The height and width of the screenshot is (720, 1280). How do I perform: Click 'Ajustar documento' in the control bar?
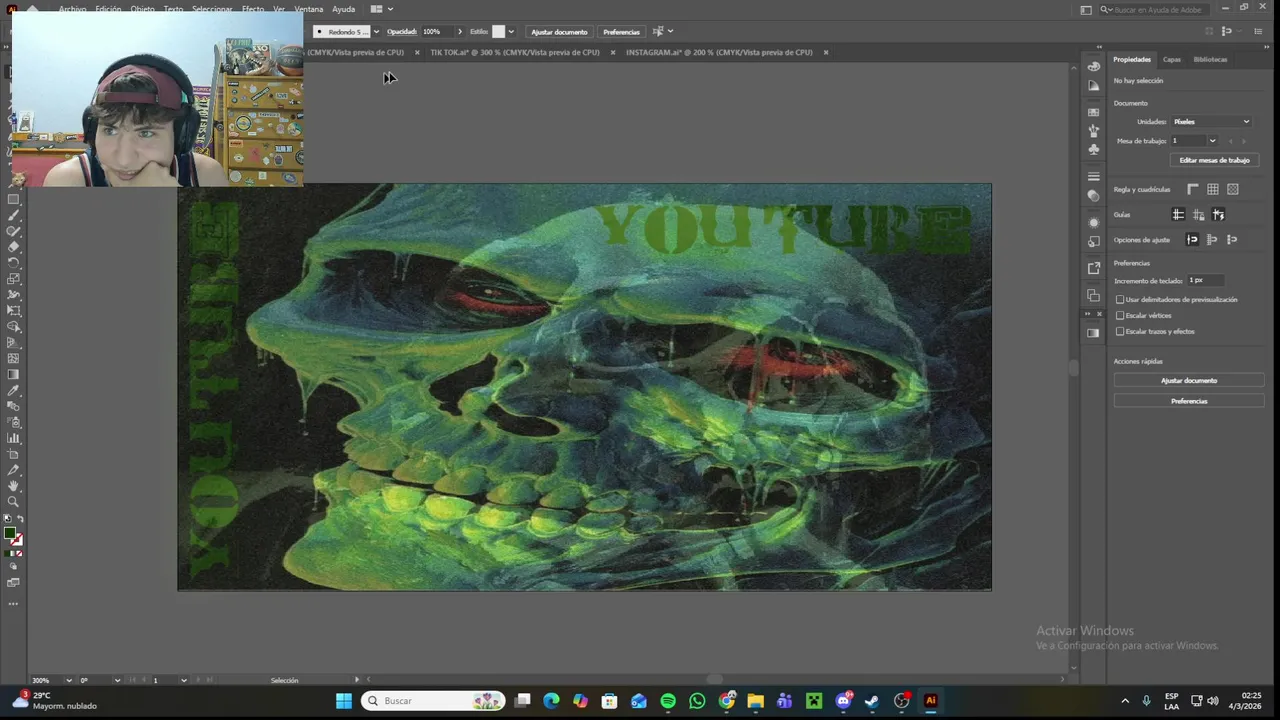point(559,32)
